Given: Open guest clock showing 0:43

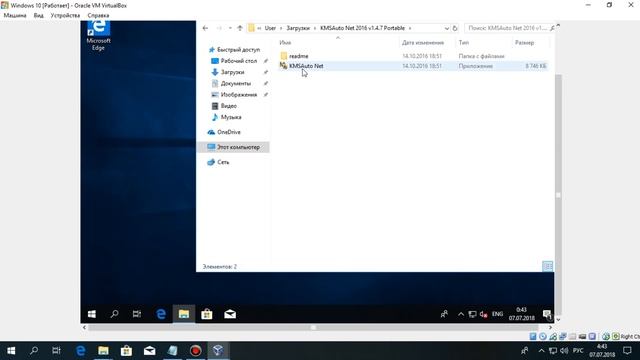Looking at the screenshot, I should tap(522, 314).
